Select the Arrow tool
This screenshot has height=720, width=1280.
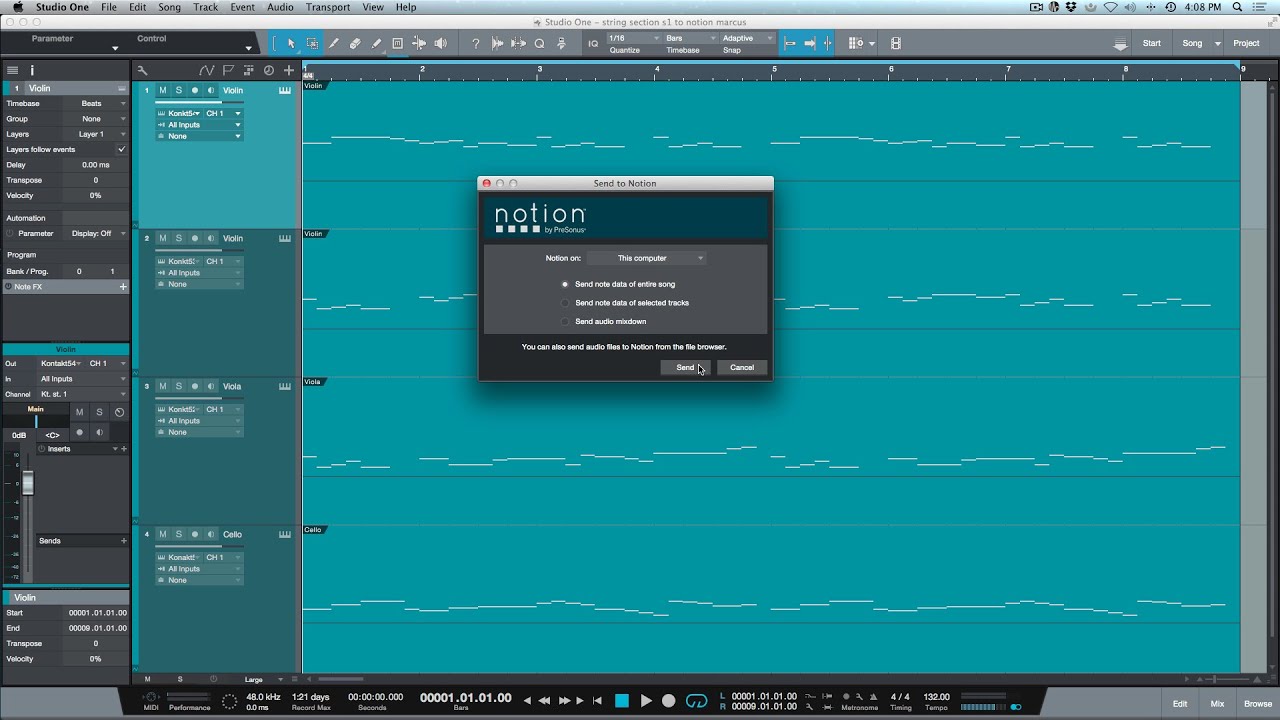point(291,43)
